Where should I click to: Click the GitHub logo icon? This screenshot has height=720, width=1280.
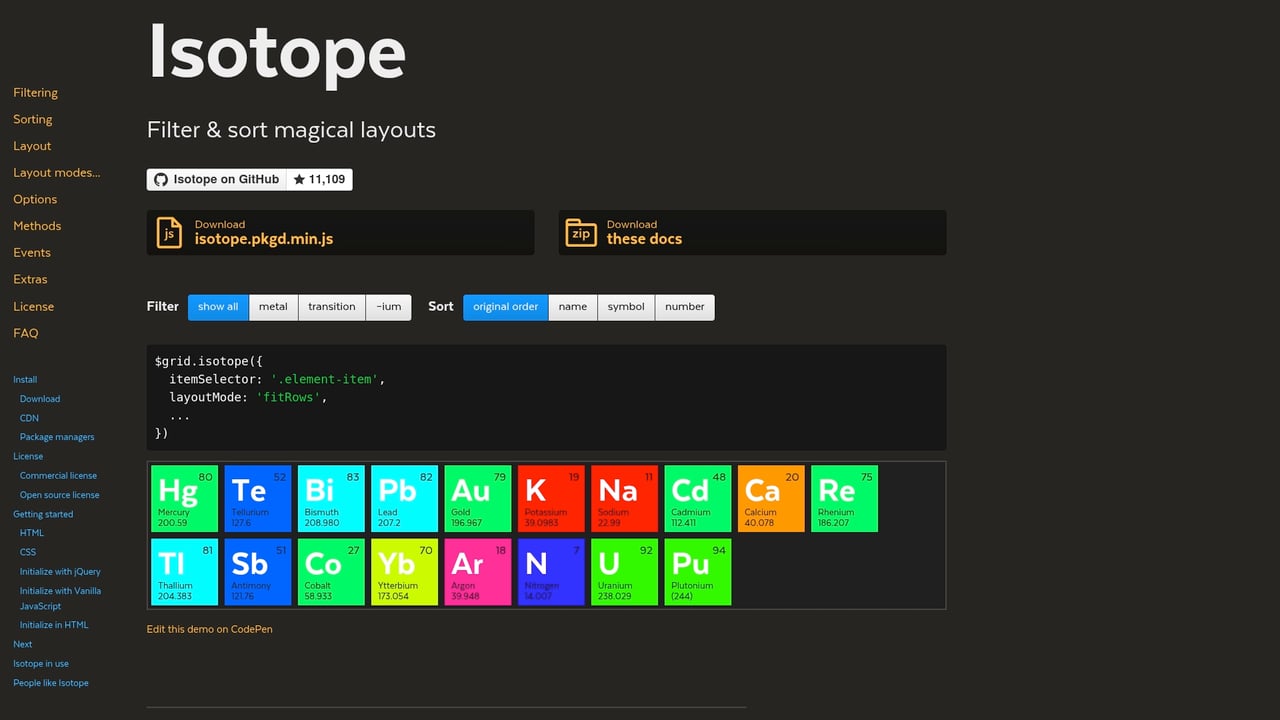[x=161, y=180]
